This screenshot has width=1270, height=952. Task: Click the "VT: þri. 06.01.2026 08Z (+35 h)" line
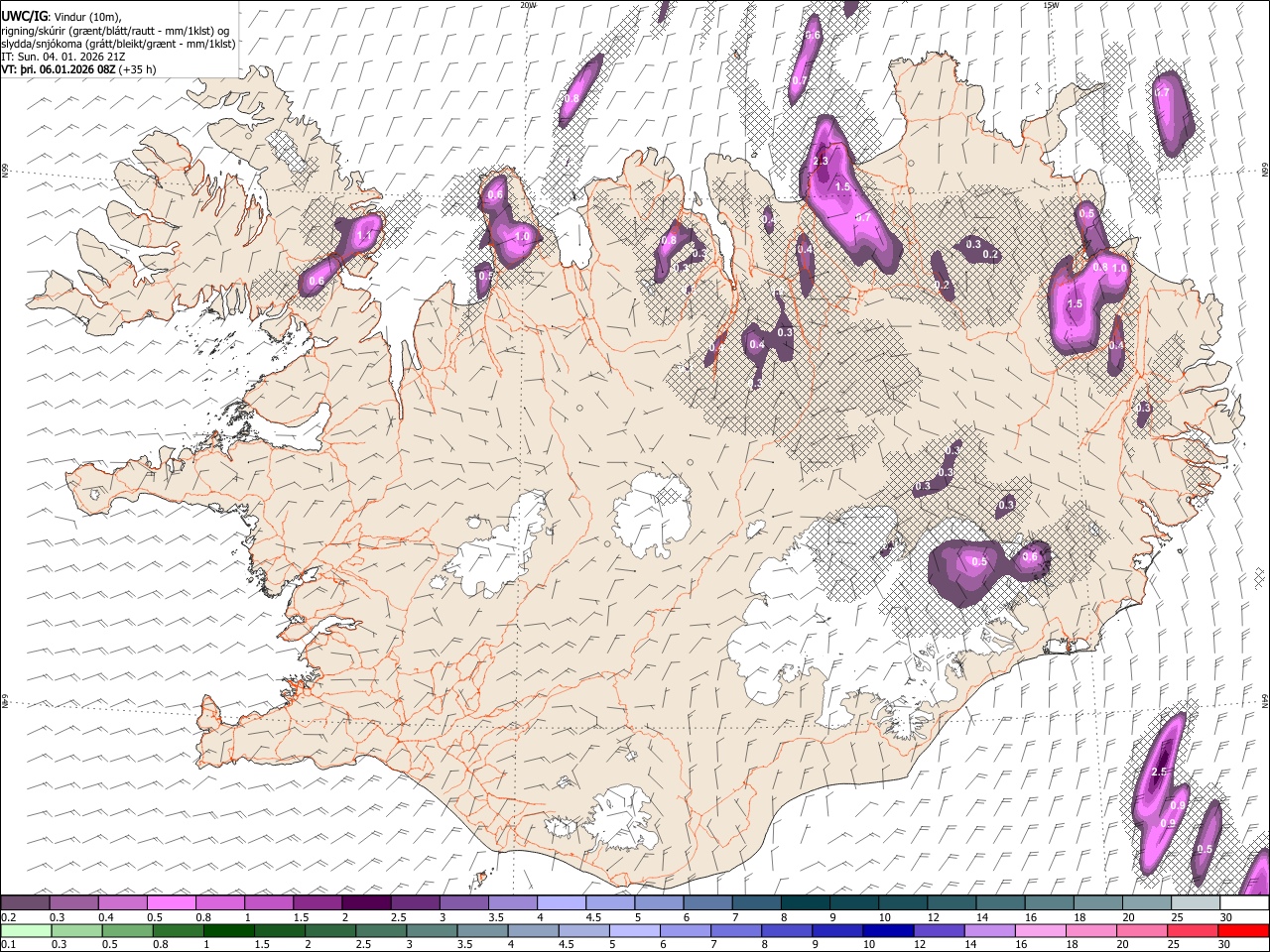[78, 69]
